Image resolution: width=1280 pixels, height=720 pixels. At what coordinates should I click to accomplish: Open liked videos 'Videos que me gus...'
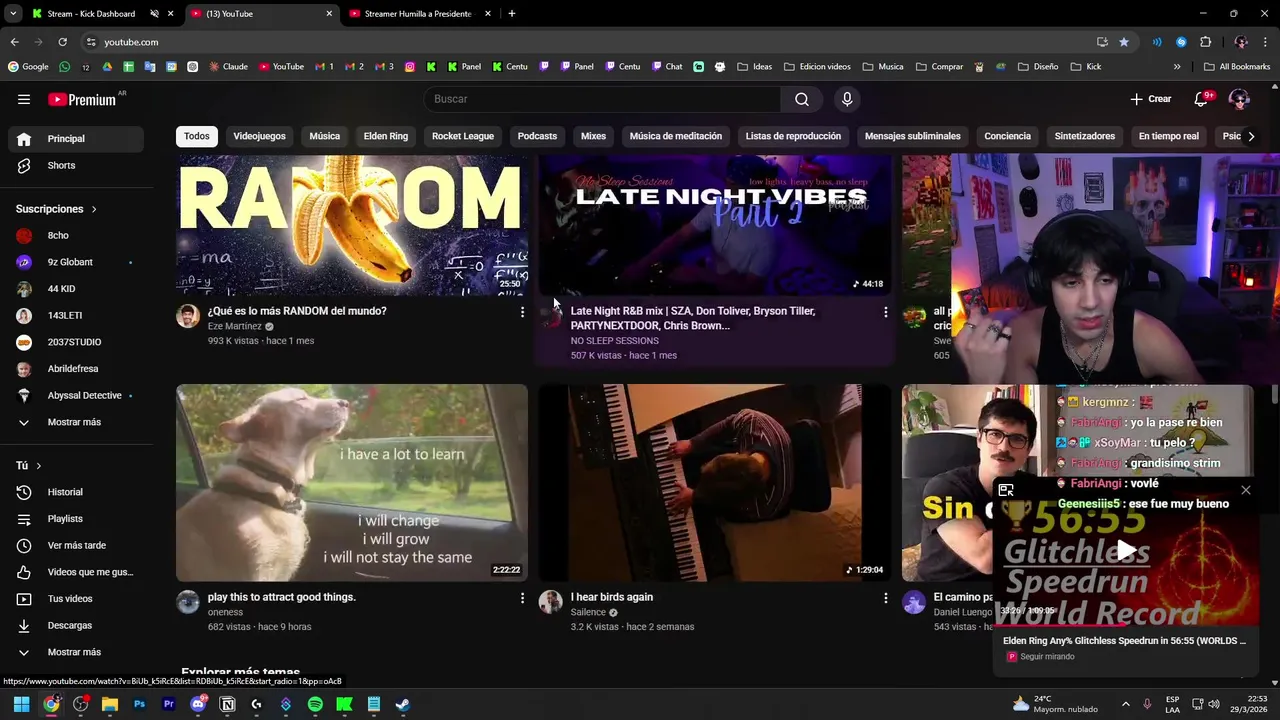pos(76,572)
